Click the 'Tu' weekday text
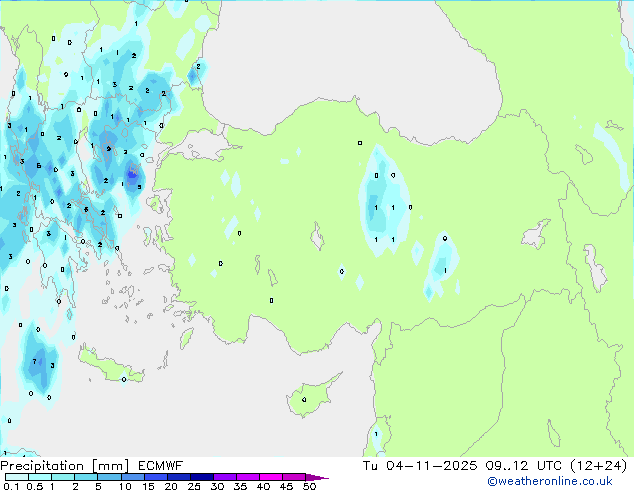This screenshot has width=634, height=490. 370,466
